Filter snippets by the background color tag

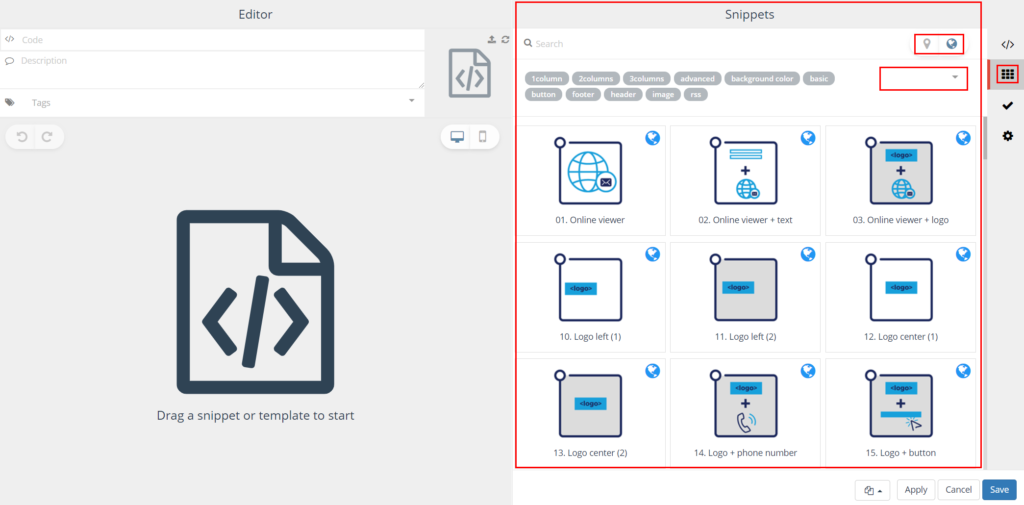click(x=761, y=78)
